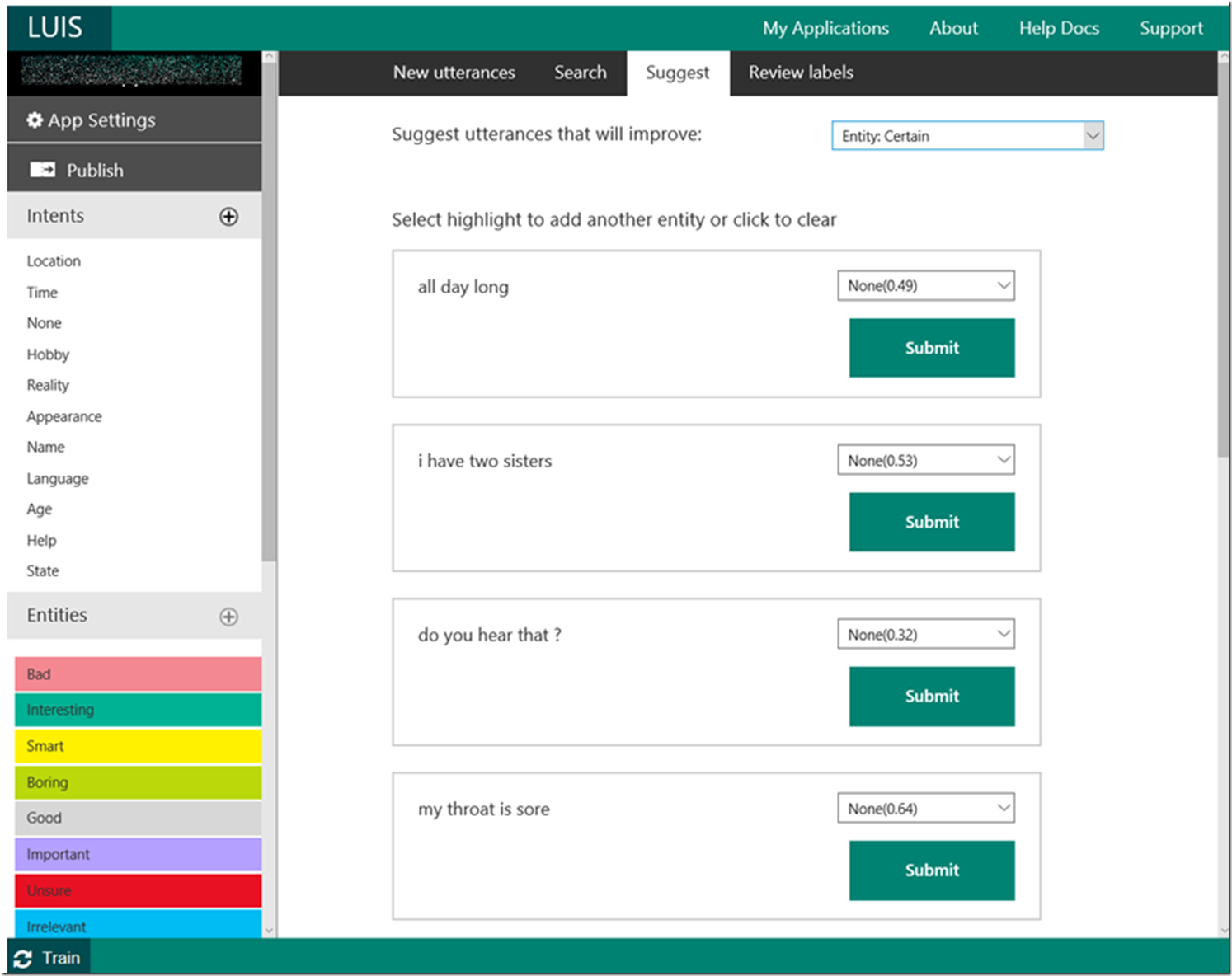Screen dimensions: 1232x976
Task: Click the Intents section header
Action: [134, 216]
